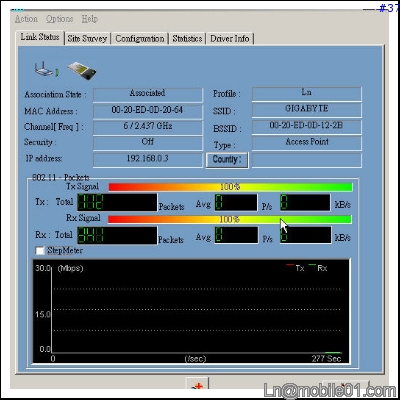
Task: Switch to the Driver Info tab
Action: tap(230, 39)
